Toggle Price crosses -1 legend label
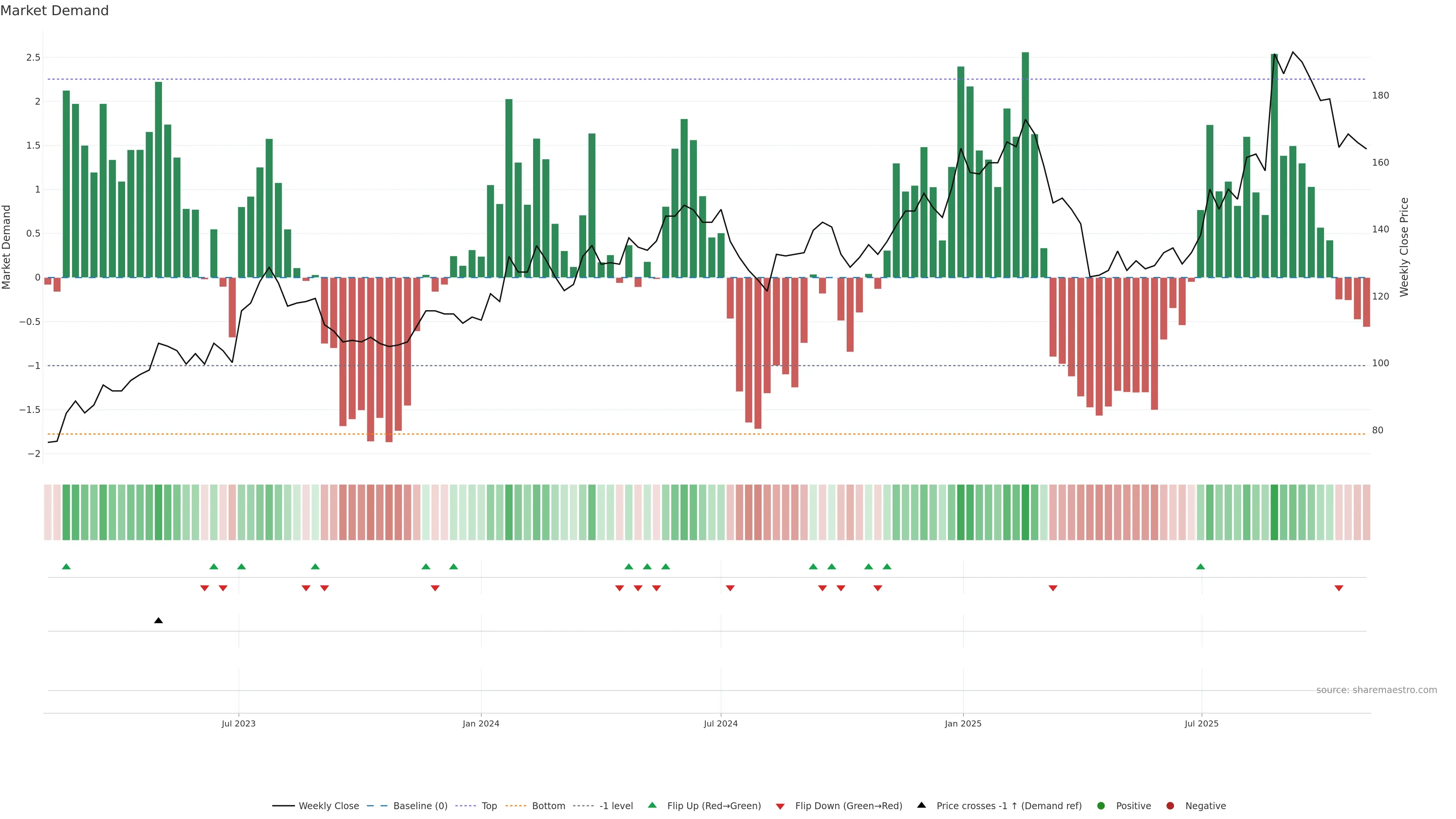This screenshot has width=1456, height=819. (x=1009, y=806)
